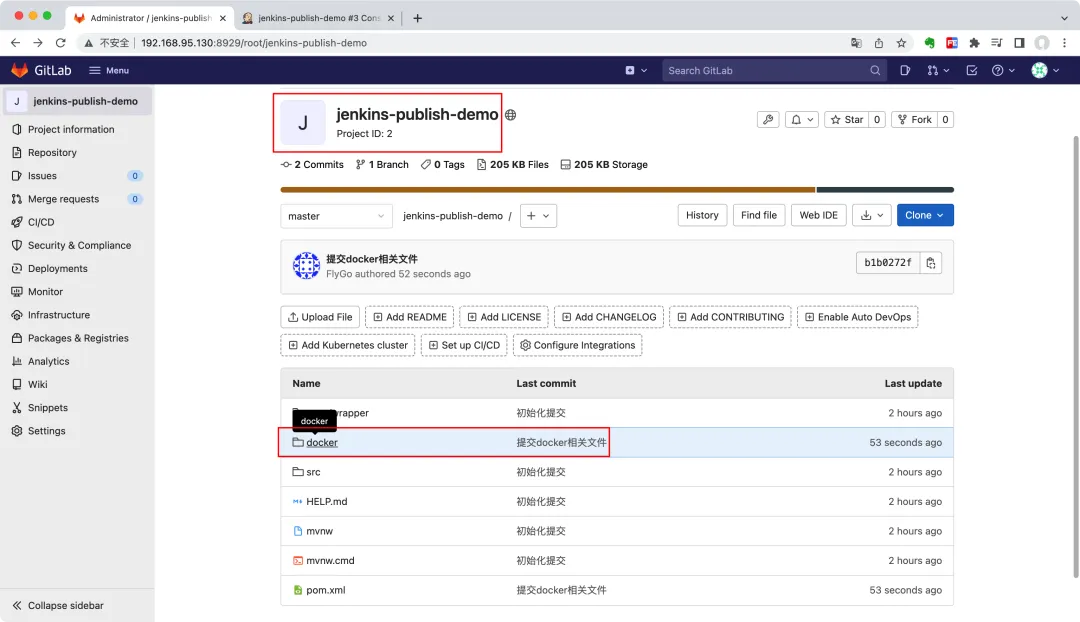Viewport: 1080px width, 622px height.
Task: Open the Web IDE
Action: click(x=818, y=215)
